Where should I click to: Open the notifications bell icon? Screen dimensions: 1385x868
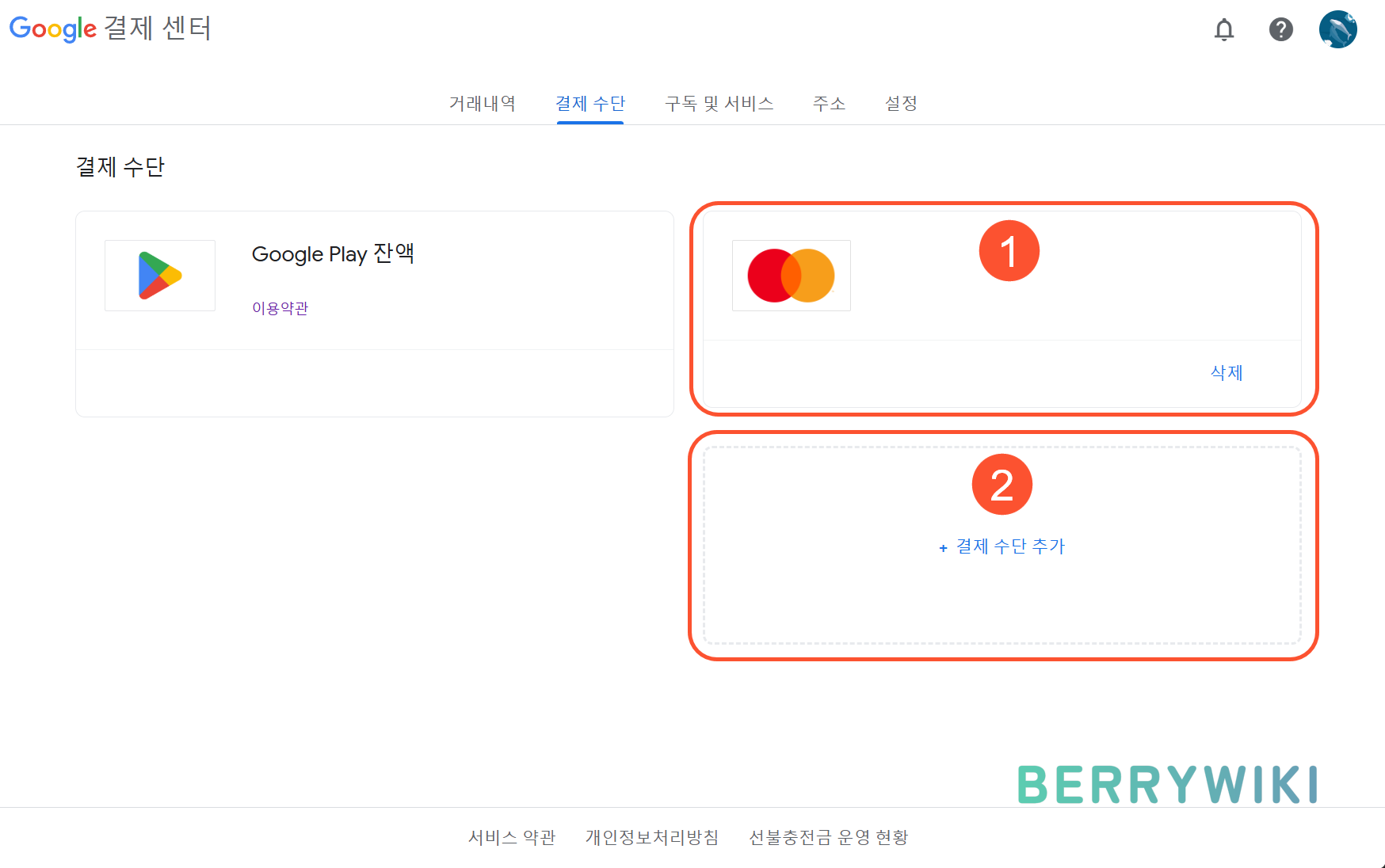tap(1224, 29)
